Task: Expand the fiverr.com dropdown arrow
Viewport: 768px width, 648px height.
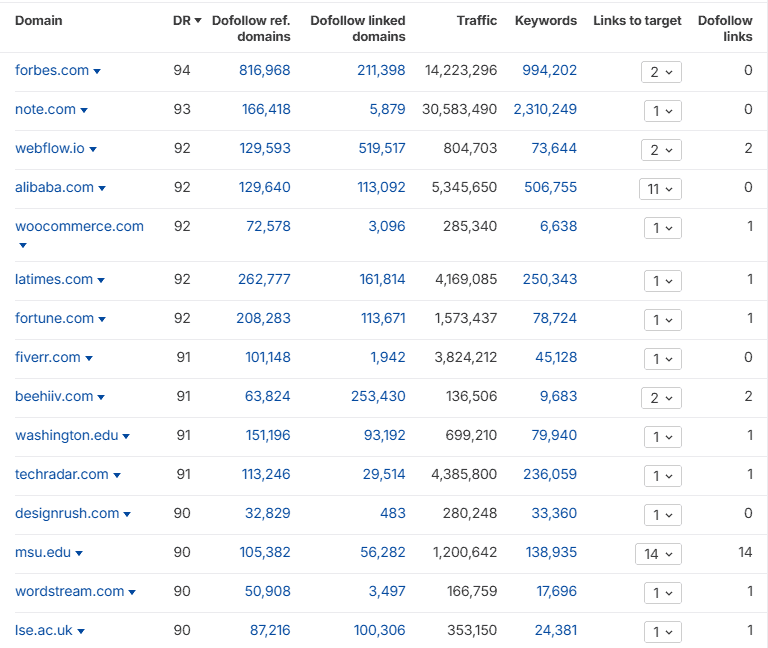Action: (x=89, y=359)
